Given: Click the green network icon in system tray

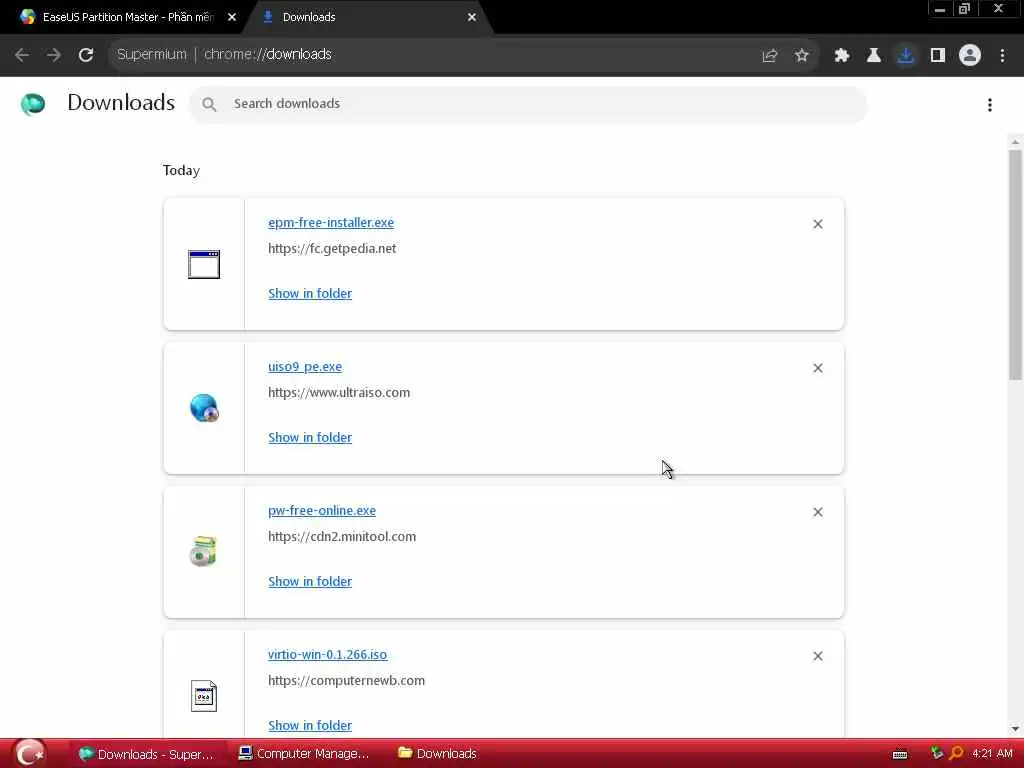Looking at the screenshot, I should 936,754.
